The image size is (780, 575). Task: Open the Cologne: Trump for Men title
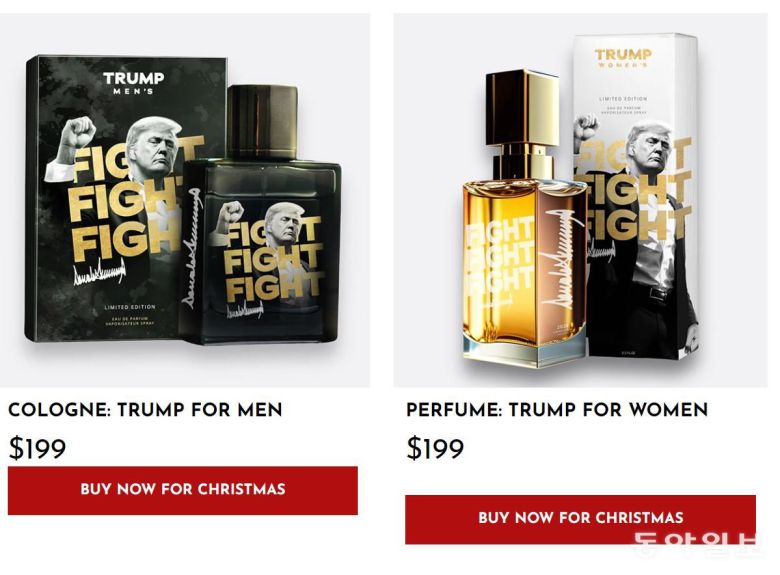point(145,410)
